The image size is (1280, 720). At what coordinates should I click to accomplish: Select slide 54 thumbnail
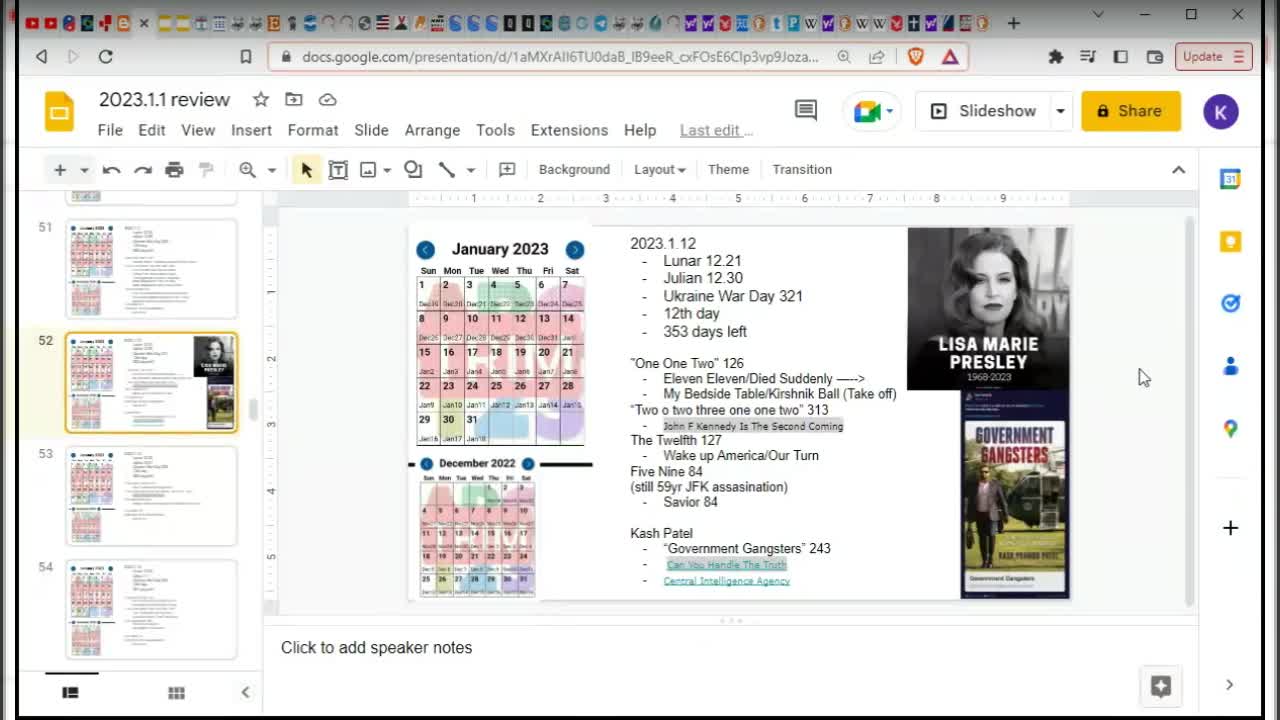pos(152,609)
